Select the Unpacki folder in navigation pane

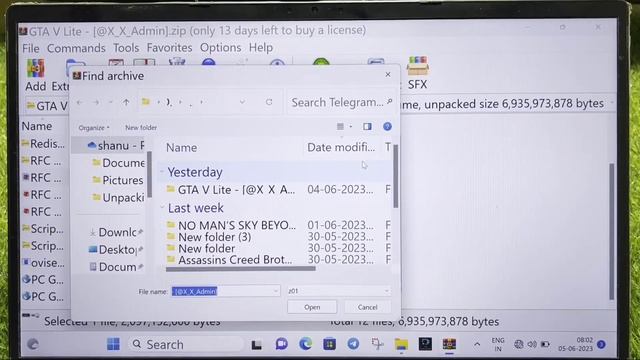coord(118,198)
